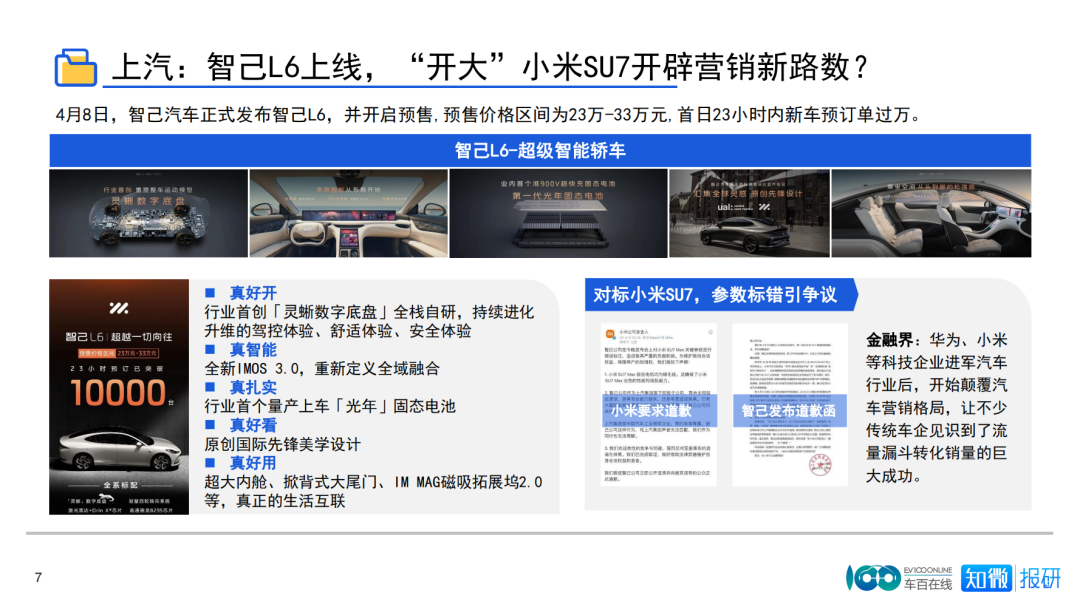Open the dark exterior car street image
Screen dimensions: 1080x607
tap(749, 214)
